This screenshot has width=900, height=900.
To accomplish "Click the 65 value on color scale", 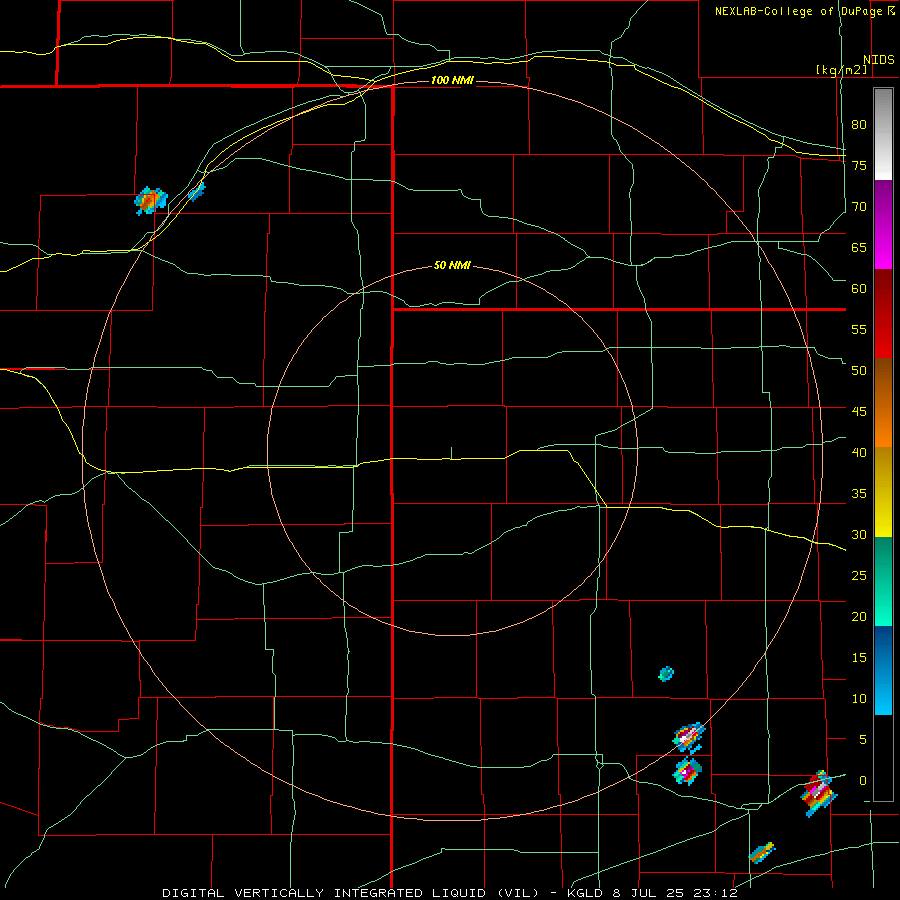I will 859,247.
